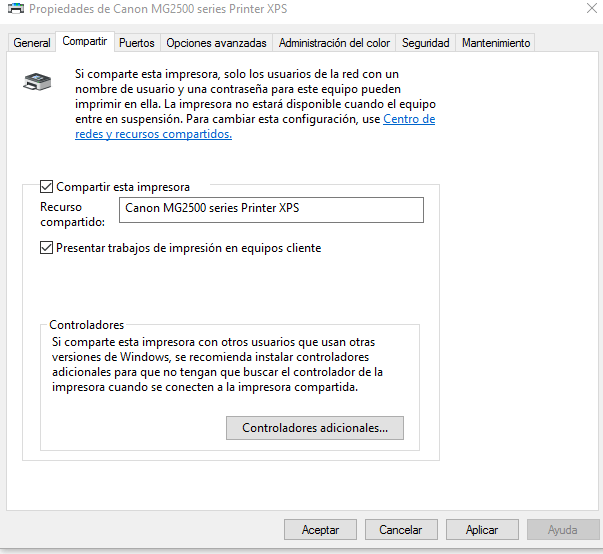Uncheck Compartir esta impresora checkbox
The image size is (603, 554).
click(x=46, y=187)
